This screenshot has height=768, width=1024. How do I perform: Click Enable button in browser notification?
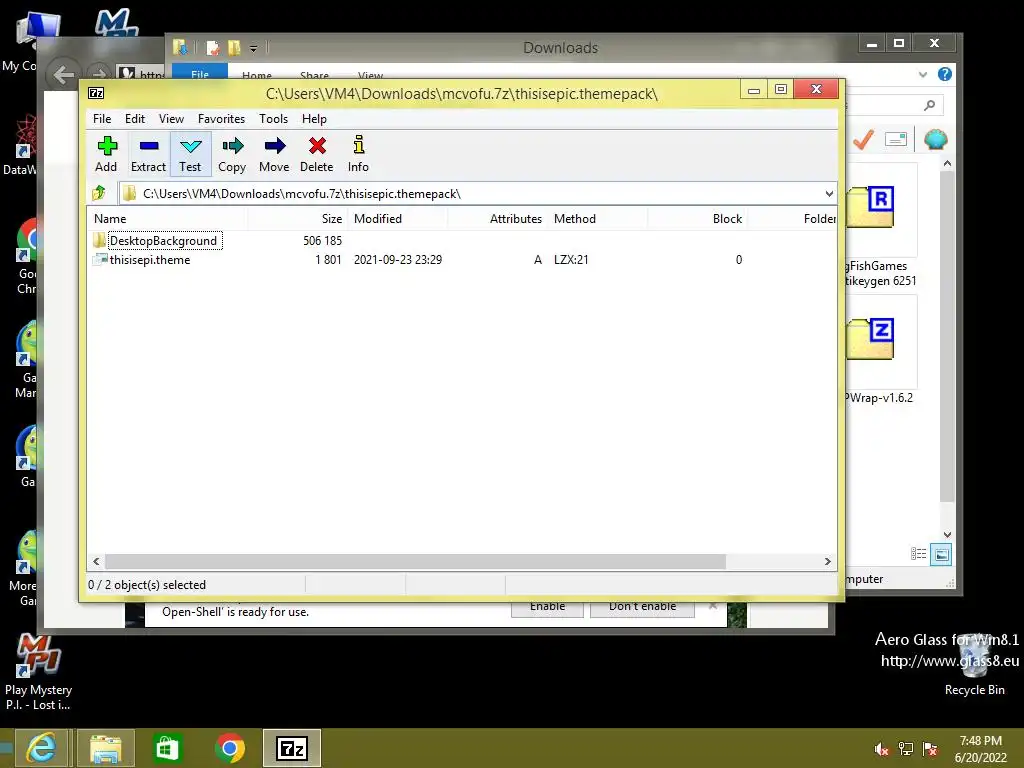[547, 609]
